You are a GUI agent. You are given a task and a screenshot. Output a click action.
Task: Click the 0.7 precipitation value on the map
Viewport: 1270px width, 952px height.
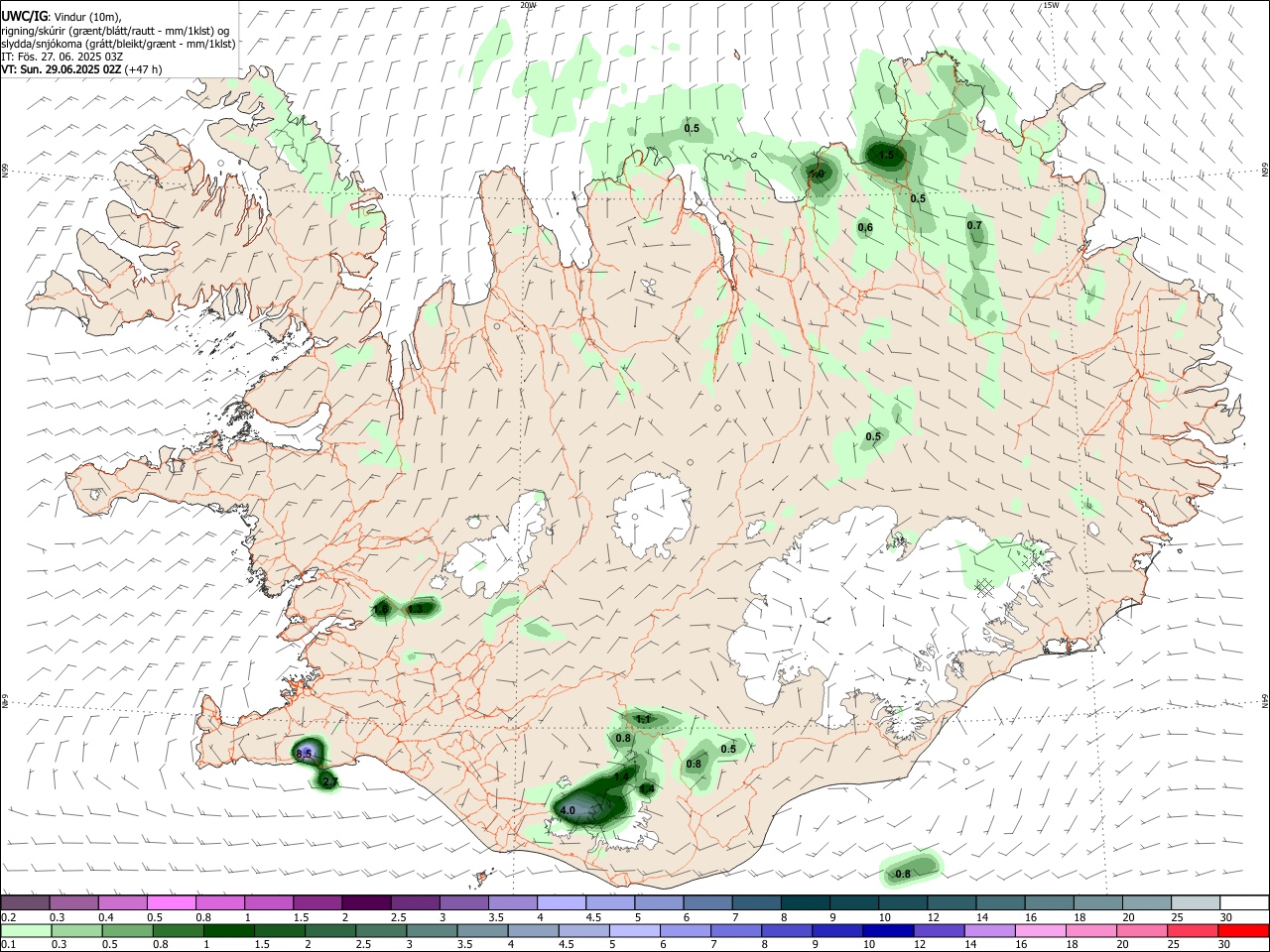pos(974,226)
